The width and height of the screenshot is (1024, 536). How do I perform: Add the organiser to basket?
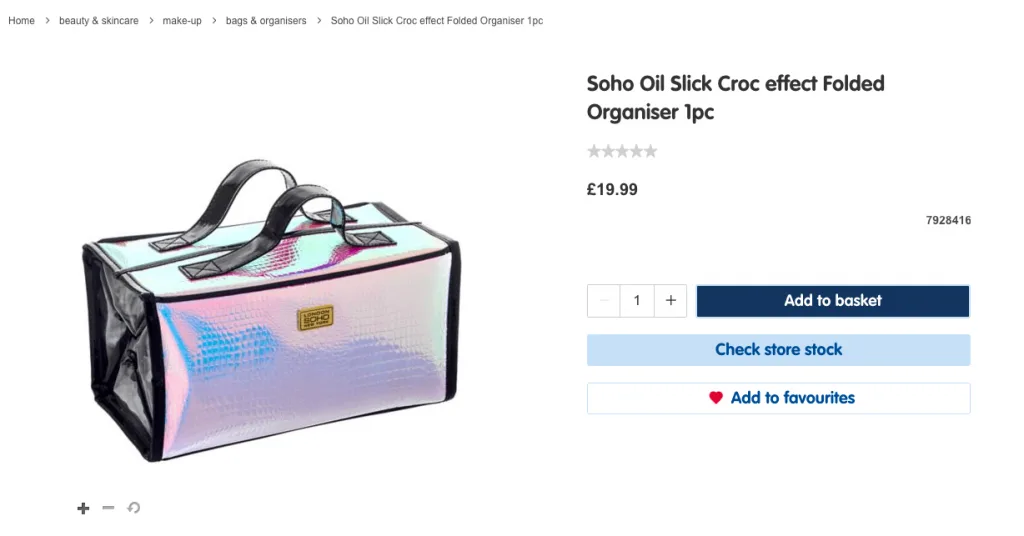tap(832, 301)
